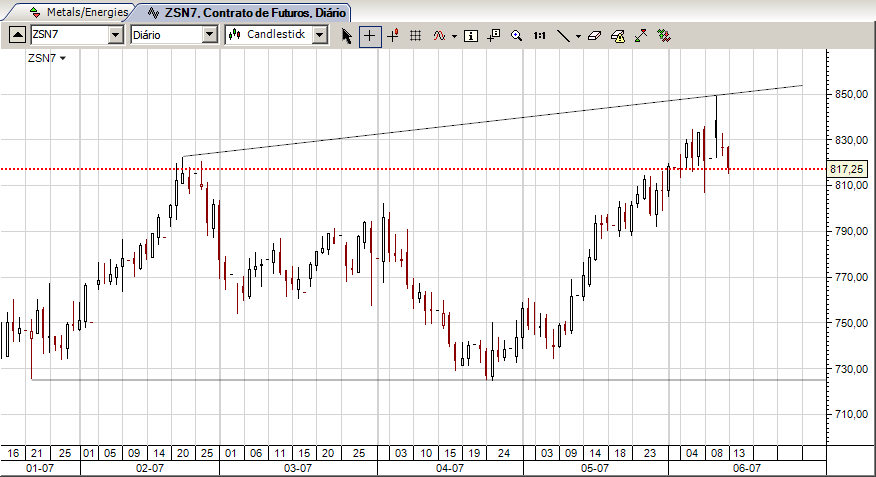Viewport: 876px width, 477px height.
Task: Click the 750,00 price axis label
Action: tap(851, 323)
